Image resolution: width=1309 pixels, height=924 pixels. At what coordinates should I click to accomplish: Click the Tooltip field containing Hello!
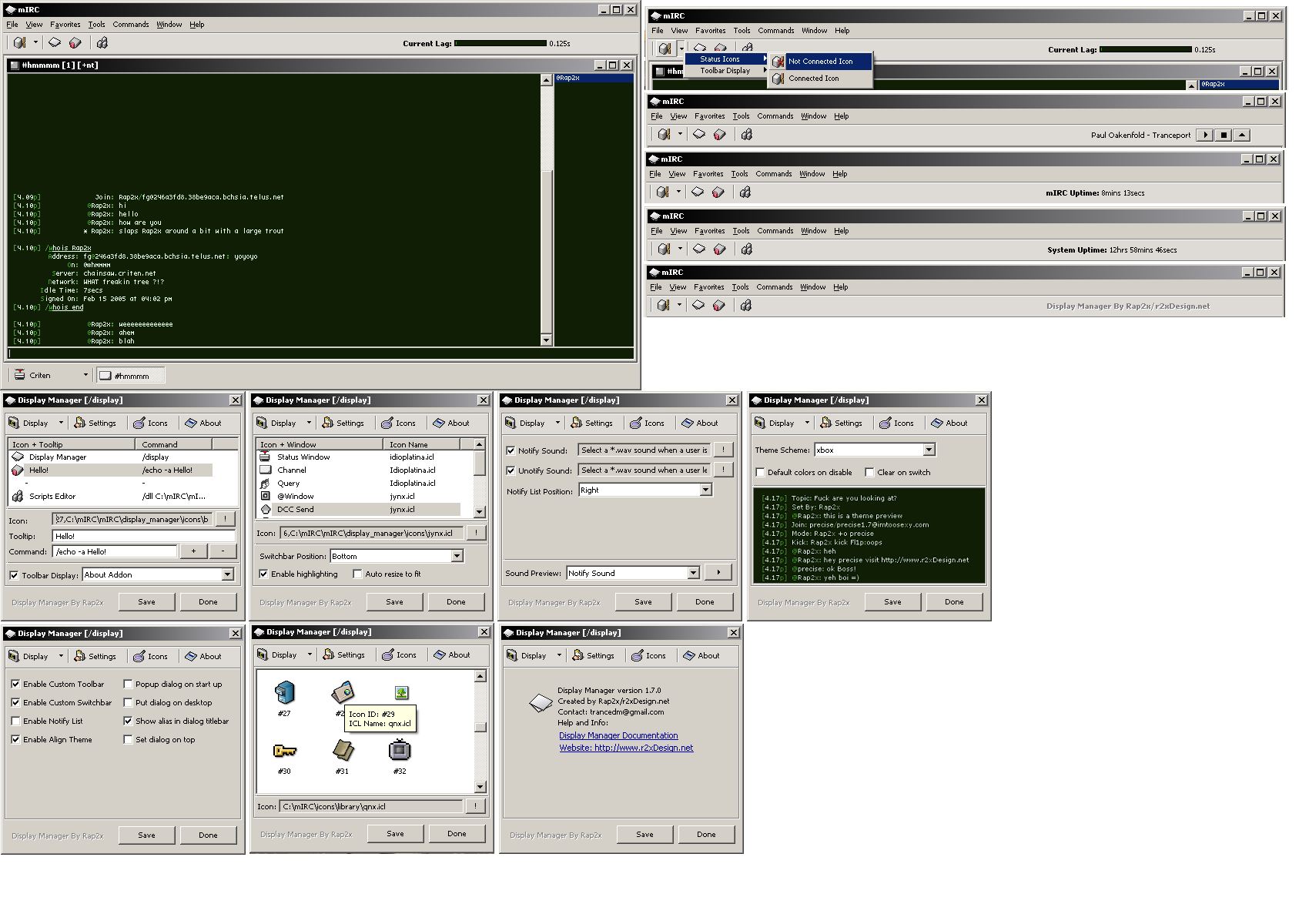click(x=144, y=536)
